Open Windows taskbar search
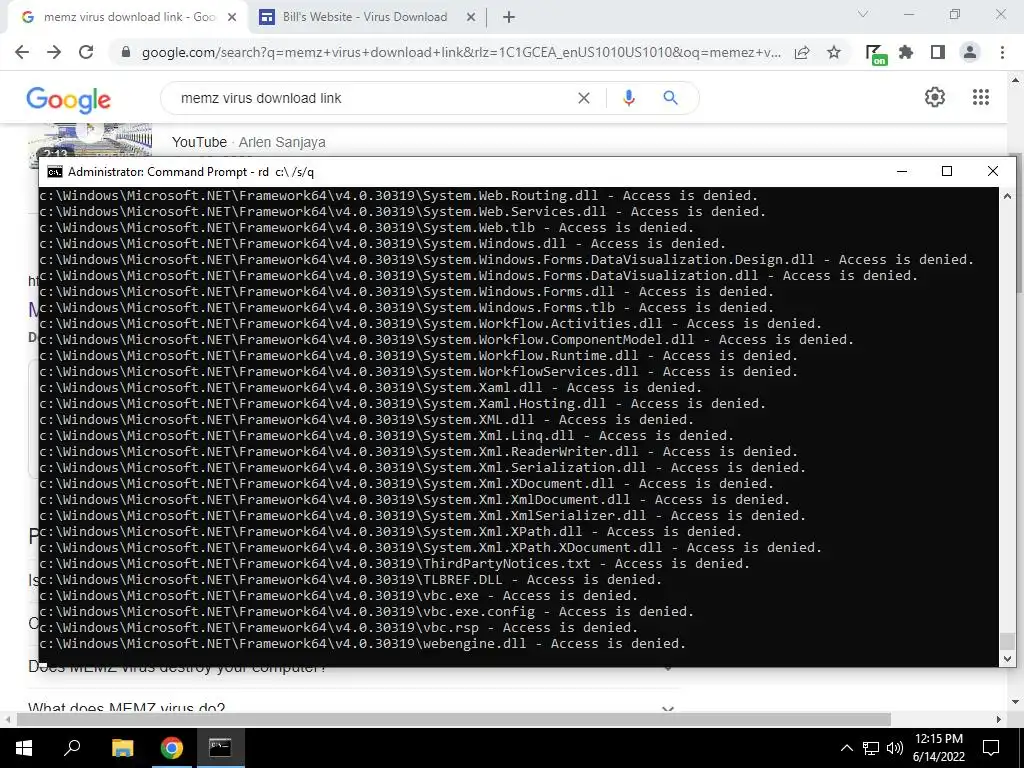The image size is (1024, 768). tap(72, 748)
